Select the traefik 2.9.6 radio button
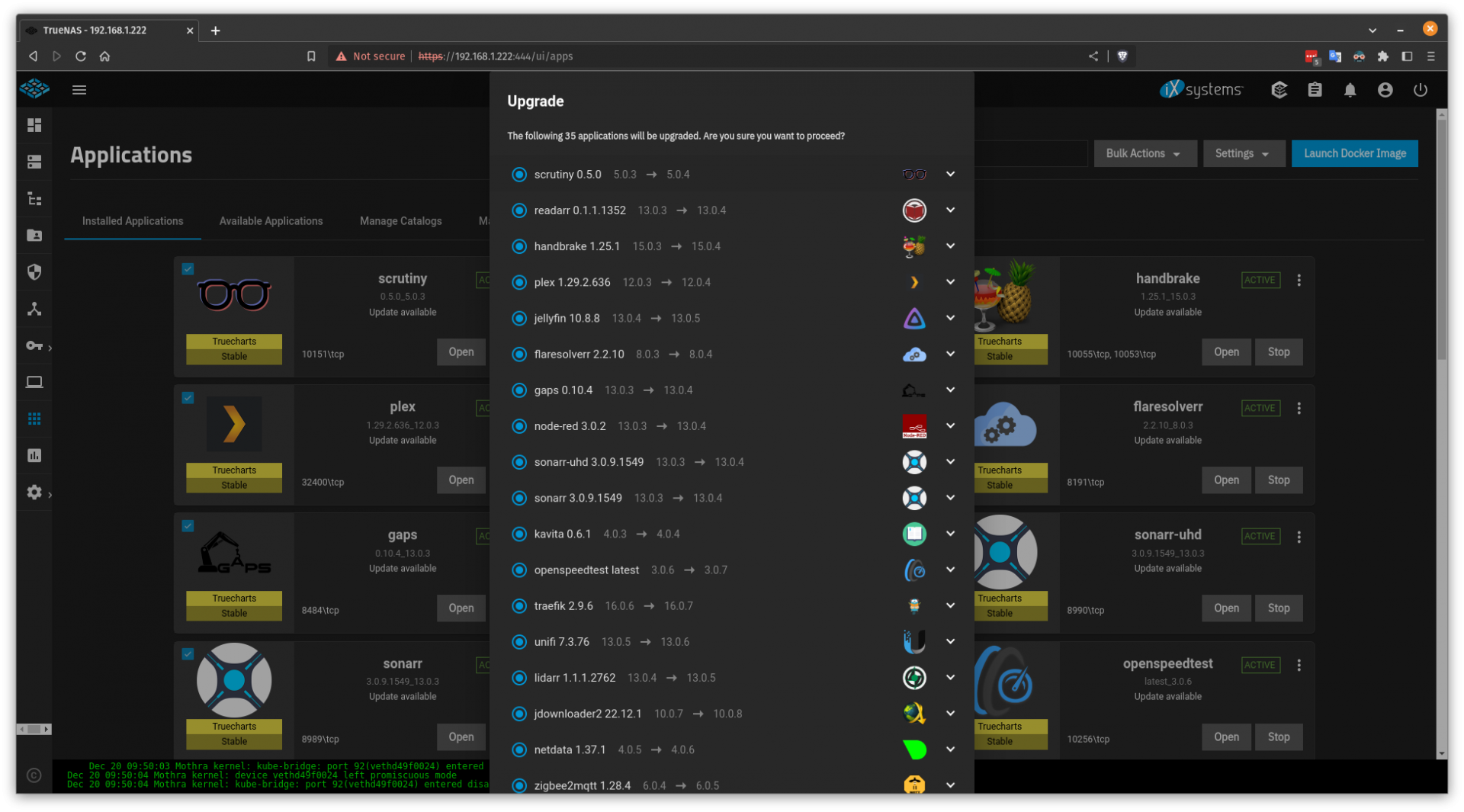This screenshot has height=812, width=1464. tap(519, 606)
